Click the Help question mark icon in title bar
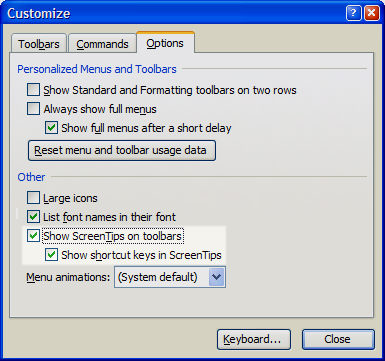 [353, 13]
